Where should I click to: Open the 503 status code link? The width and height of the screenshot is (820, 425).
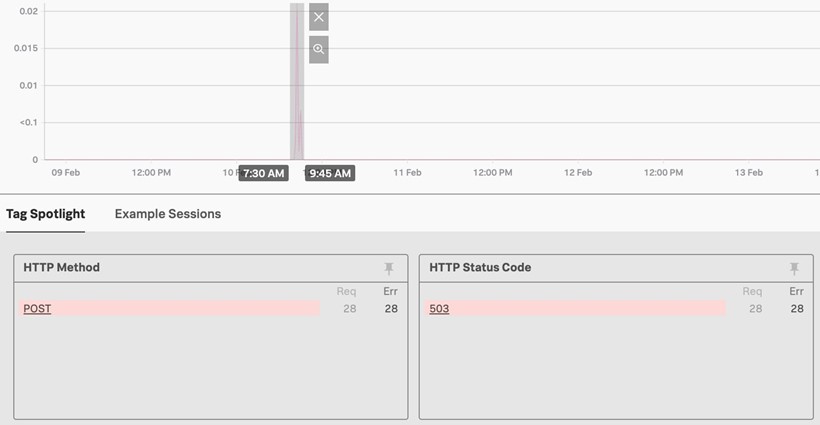[439, 309]
